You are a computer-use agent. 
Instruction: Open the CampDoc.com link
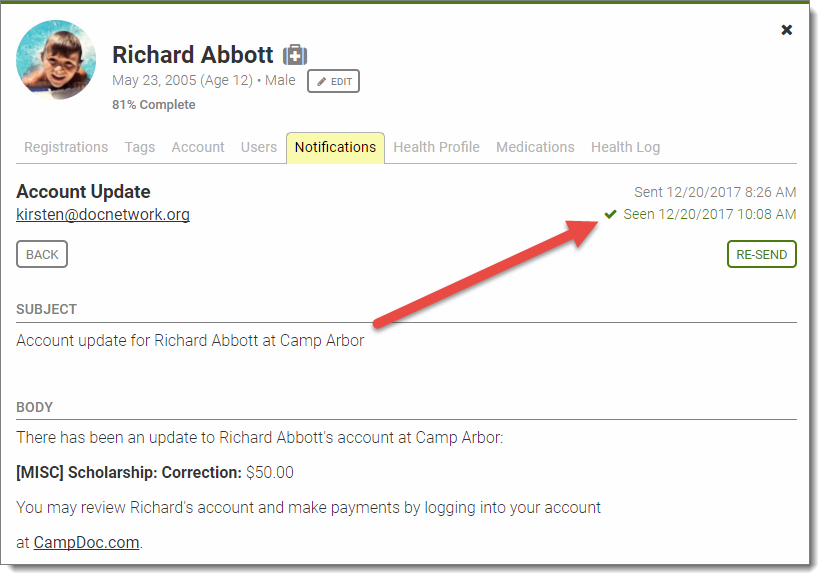[87, 543]
